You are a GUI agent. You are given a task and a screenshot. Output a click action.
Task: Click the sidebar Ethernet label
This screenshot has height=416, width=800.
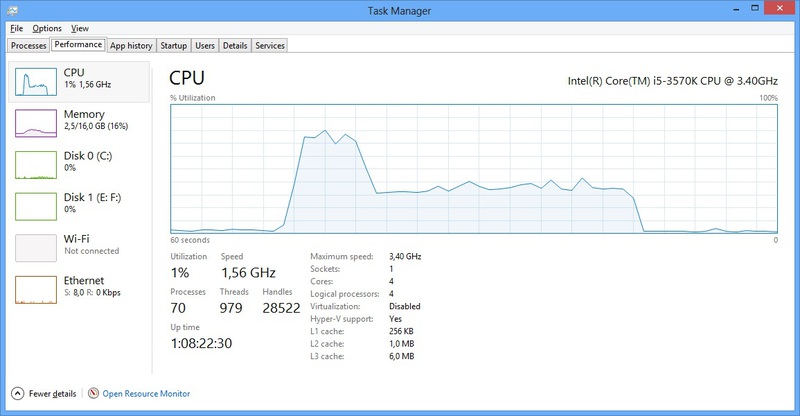click(x=84, y=280)
